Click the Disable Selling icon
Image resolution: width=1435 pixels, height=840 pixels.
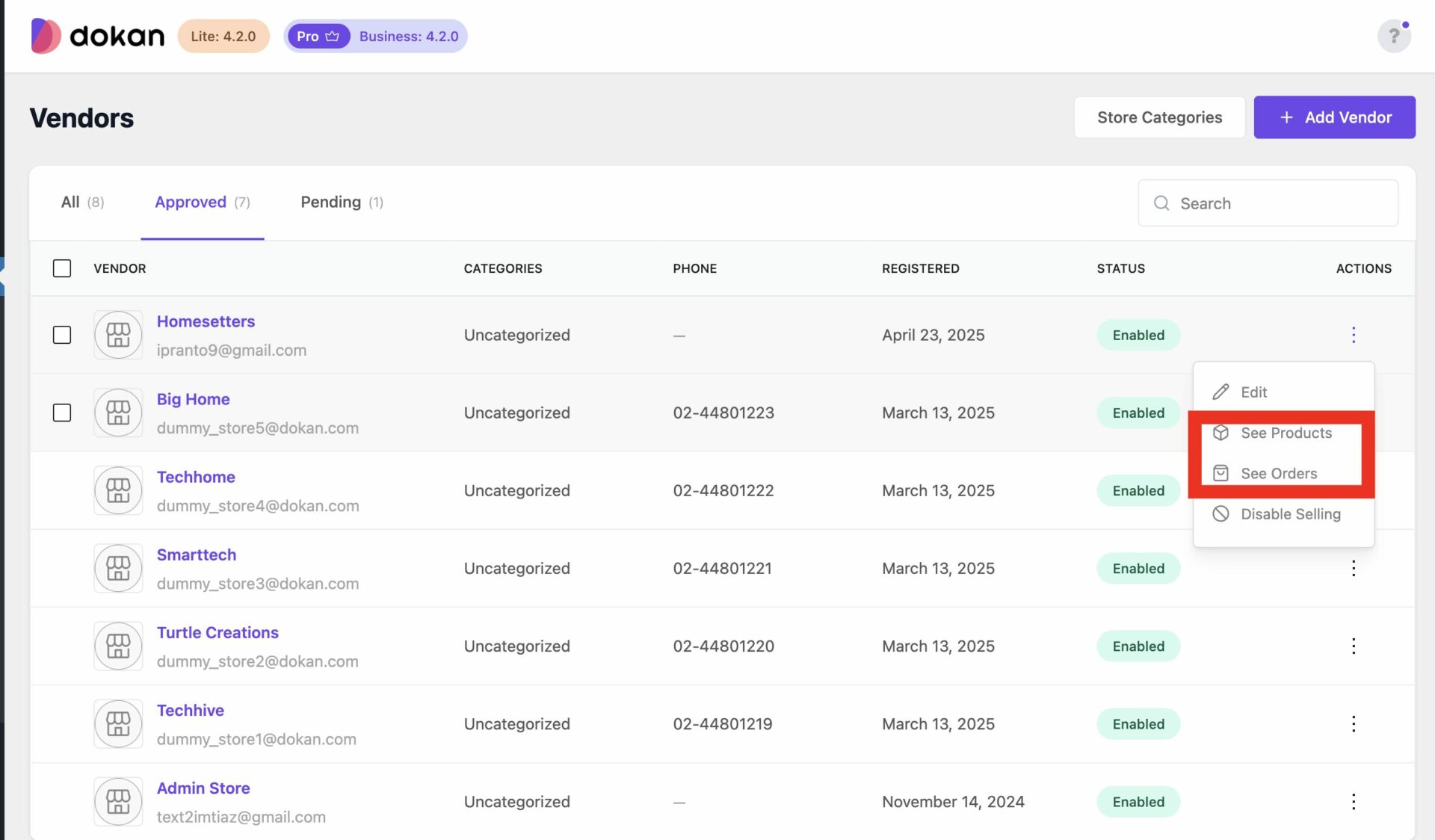1221,514
